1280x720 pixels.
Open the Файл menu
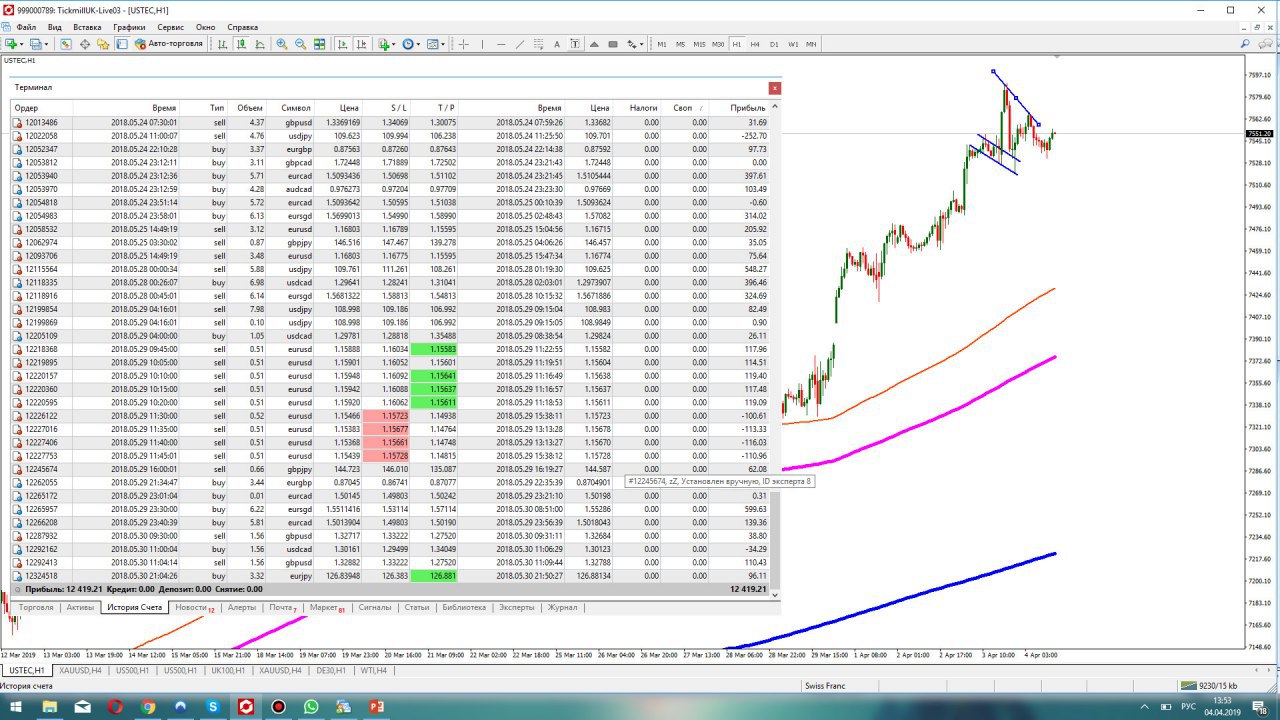[x=26, y=27]
